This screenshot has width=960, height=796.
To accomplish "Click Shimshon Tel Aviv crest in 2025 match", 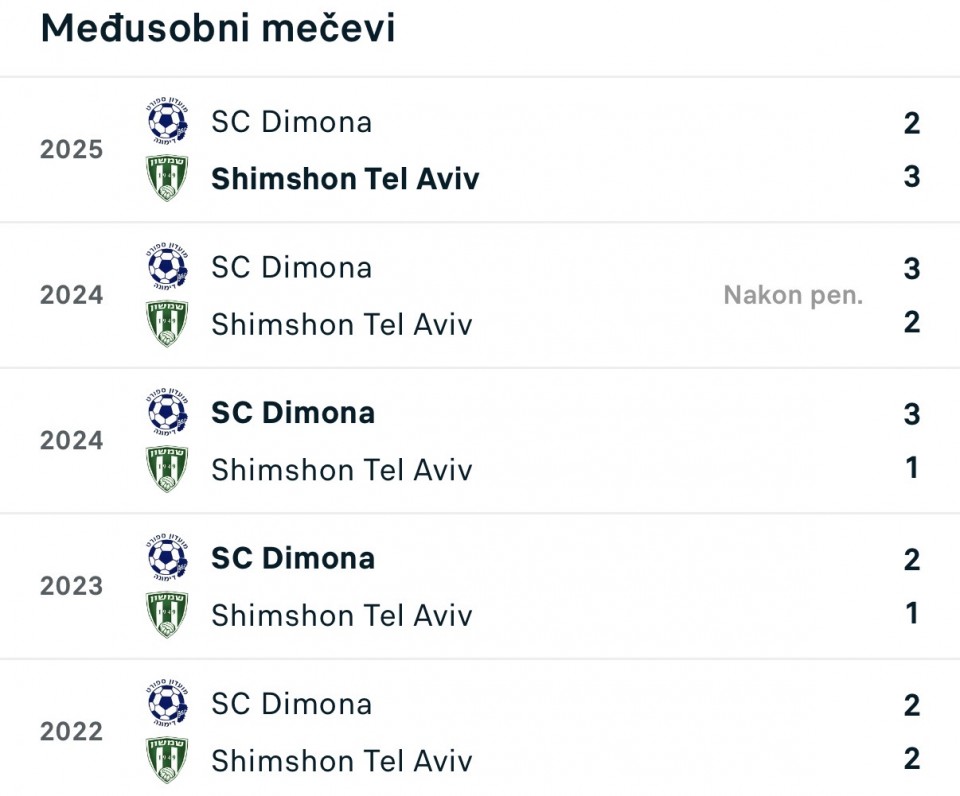I will (x=167, y=178).
